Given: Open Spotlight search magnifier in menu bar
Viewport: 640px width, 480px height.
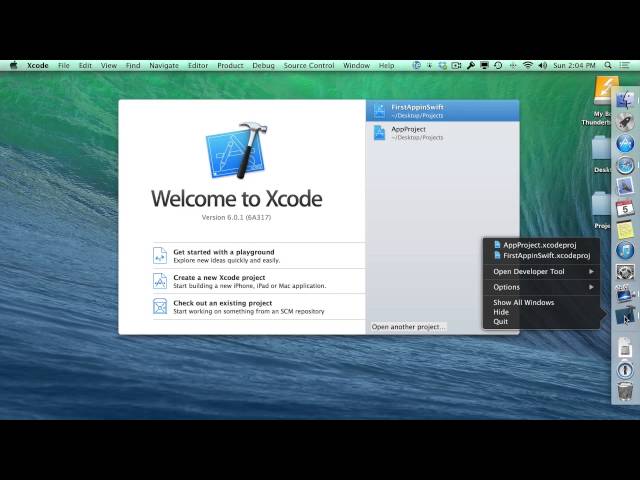Looking at the screenshot, I should pos(608,65).
